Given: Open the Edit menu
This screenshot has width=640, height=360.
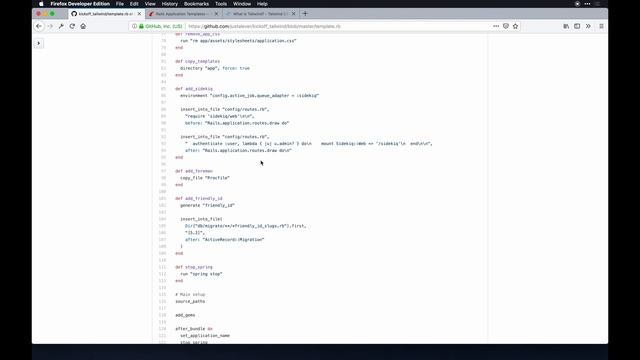Looking at the screenshot, I should pos(134,4).
